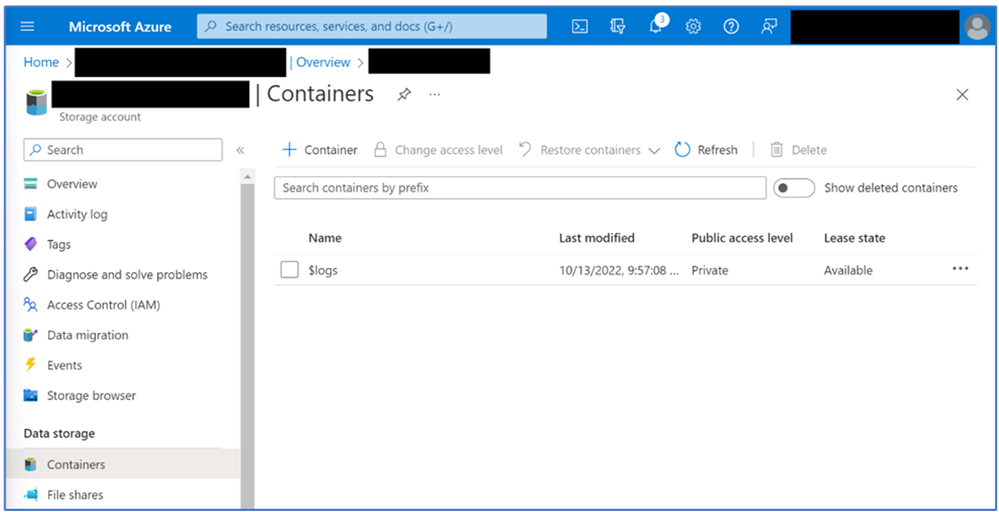Go to Home breadcrumb
The image size is (999, 512).
point(41,62)
